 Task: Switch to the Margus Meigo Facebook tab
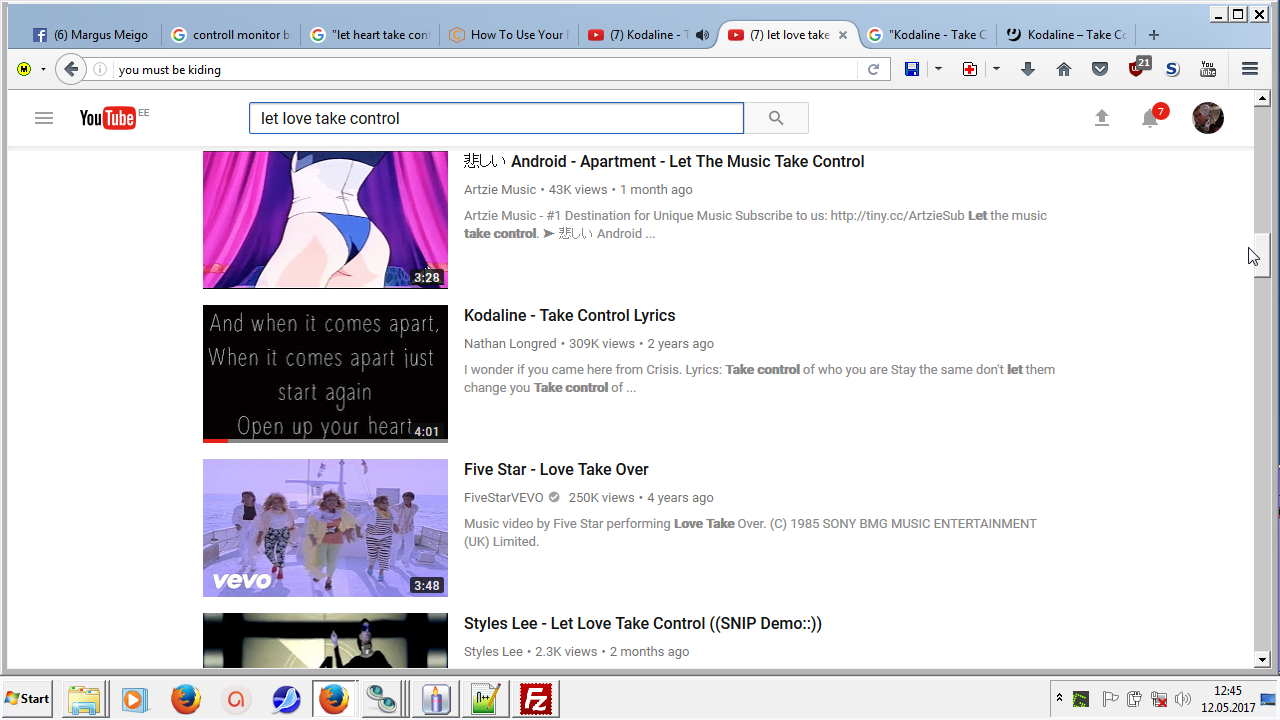click(x=91, y=35)
